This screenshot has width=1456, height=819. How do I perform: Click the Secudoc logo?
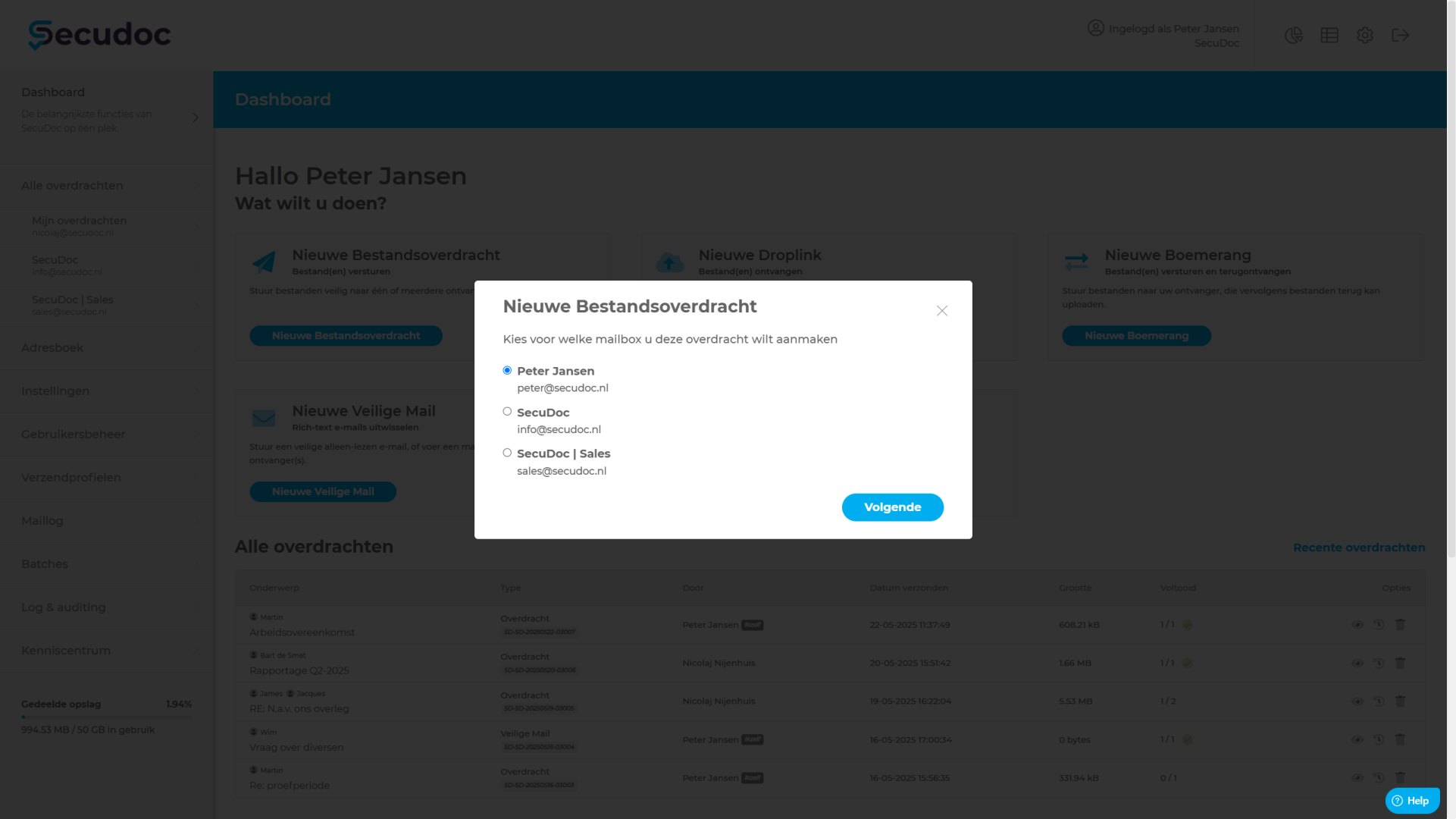tap(99, 35)
